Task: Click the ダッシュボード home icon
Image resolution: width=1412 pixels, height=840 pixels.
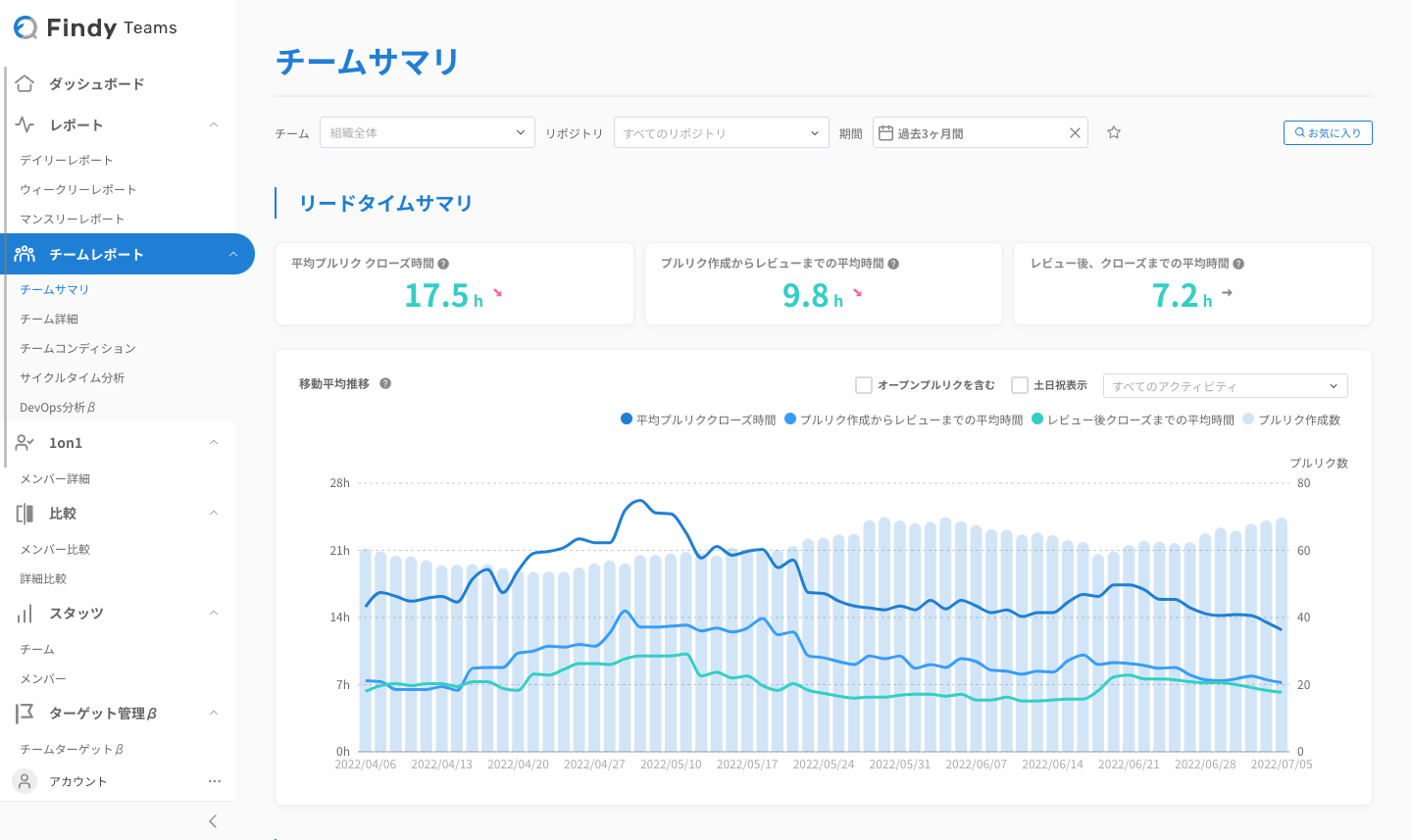Action: click(25, 83)
